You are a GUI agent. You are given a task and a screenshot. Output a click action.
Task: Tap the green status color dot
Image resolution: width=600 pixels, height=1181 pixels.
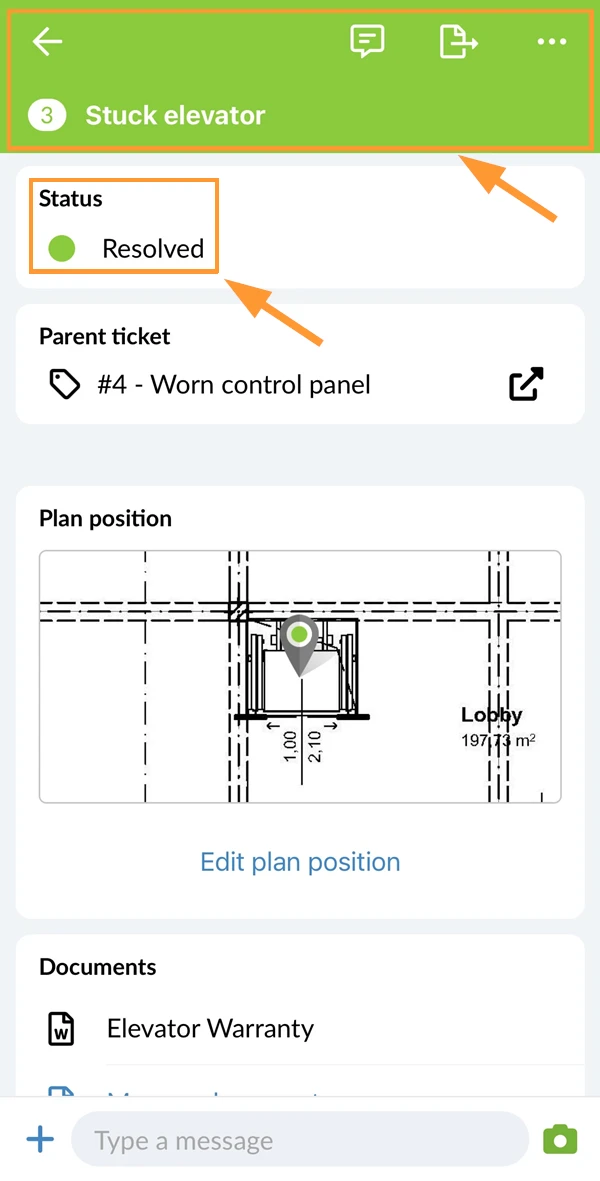click(62, 249)
